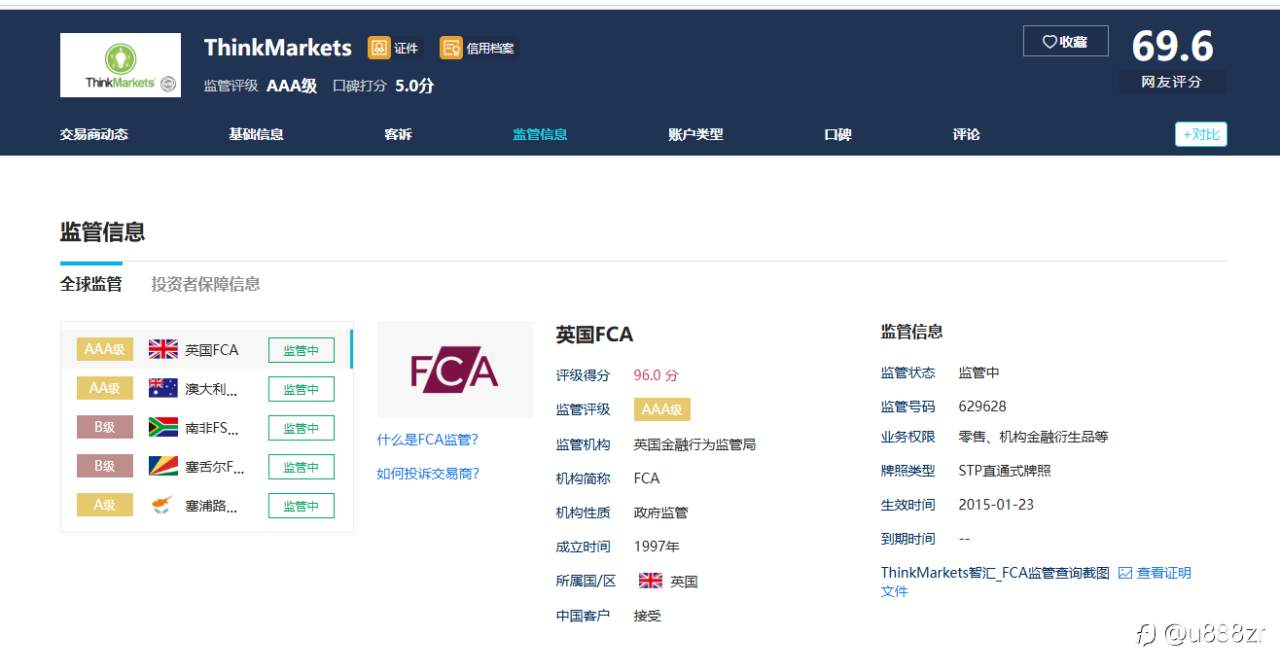Click the license number 629628
Screen dimensions: 1280x672
(x=982, y=406)
